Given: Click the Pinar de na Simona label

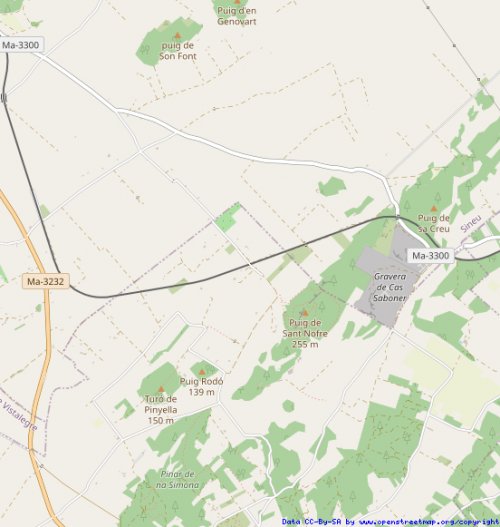Looking at the screenshot, I should click(x=177, y=480).
